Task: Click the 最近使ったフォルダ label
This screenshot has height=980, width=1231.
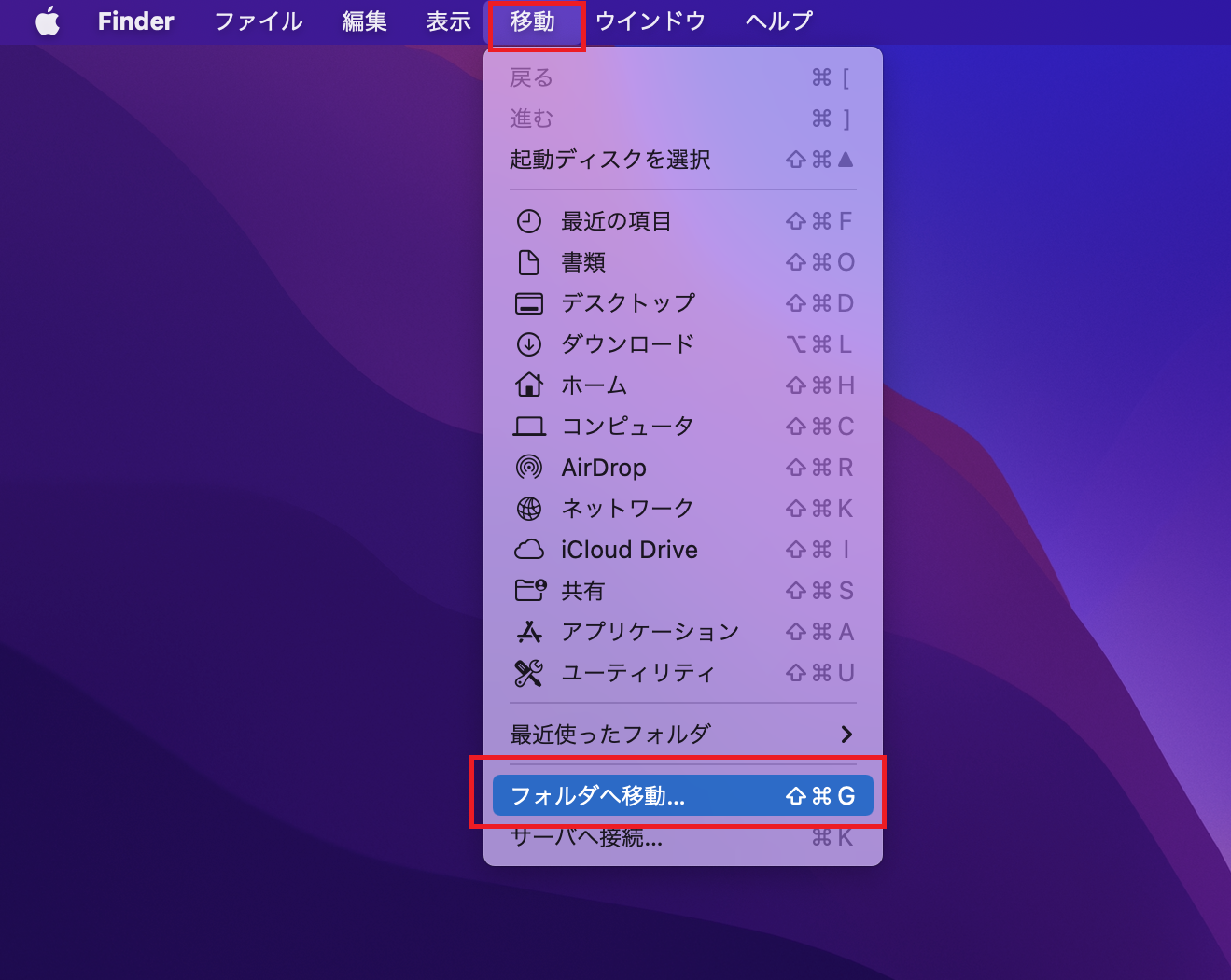Action: (610, 735)
